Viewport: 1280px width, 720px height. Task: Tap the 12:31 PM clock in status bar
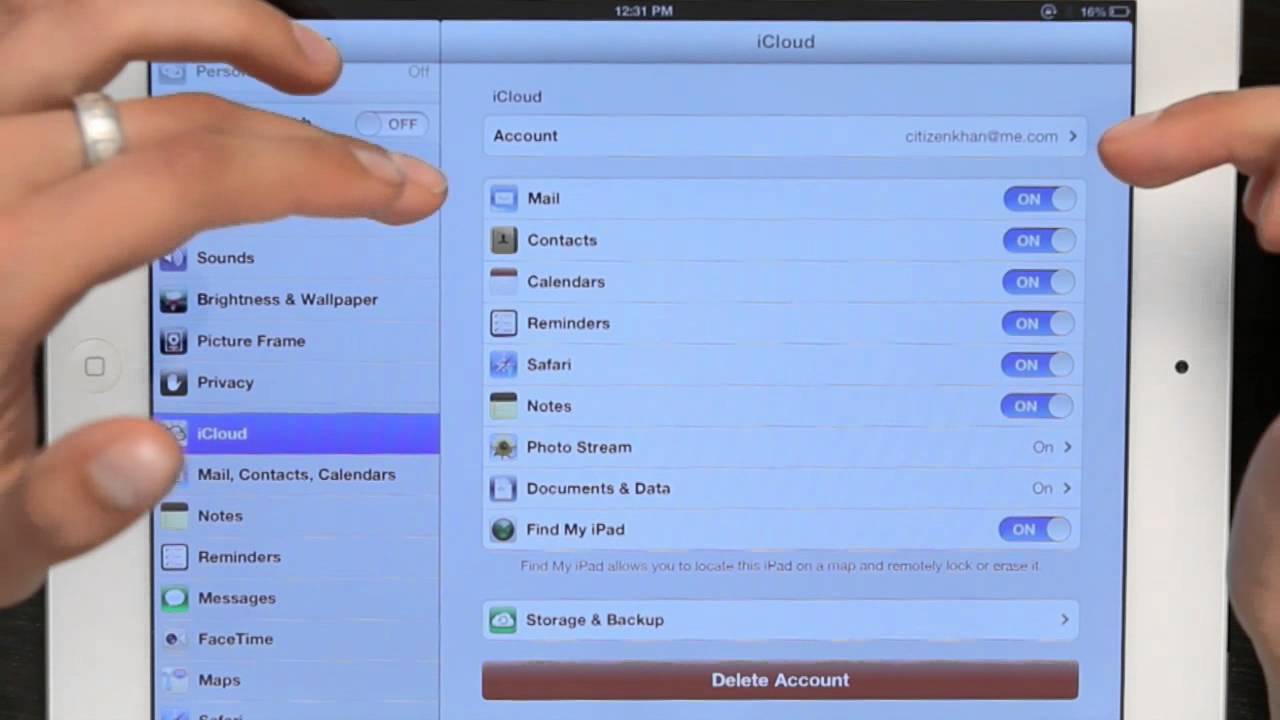(x=644, y=11)
